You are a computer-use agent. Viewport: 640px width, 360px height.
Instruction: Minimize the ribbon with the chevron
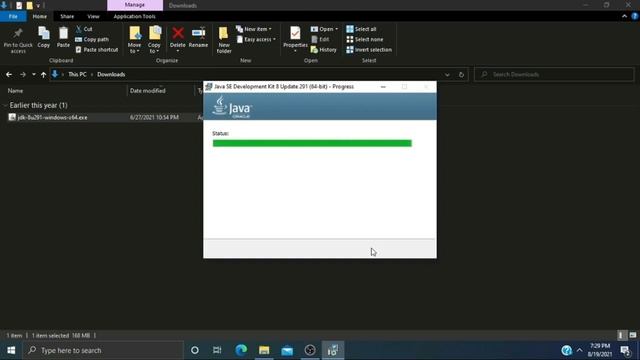[624, 16]
